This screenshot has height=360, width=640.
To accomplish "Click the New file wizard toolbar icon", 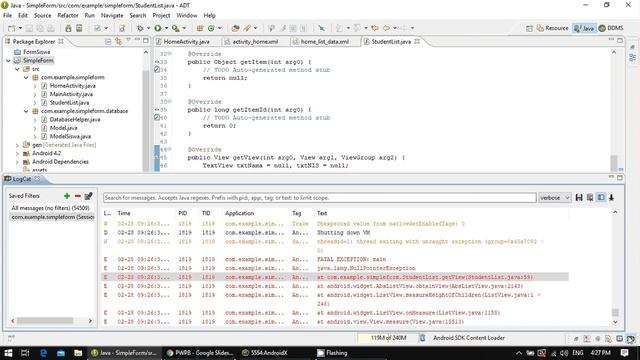I will (11, 28).
